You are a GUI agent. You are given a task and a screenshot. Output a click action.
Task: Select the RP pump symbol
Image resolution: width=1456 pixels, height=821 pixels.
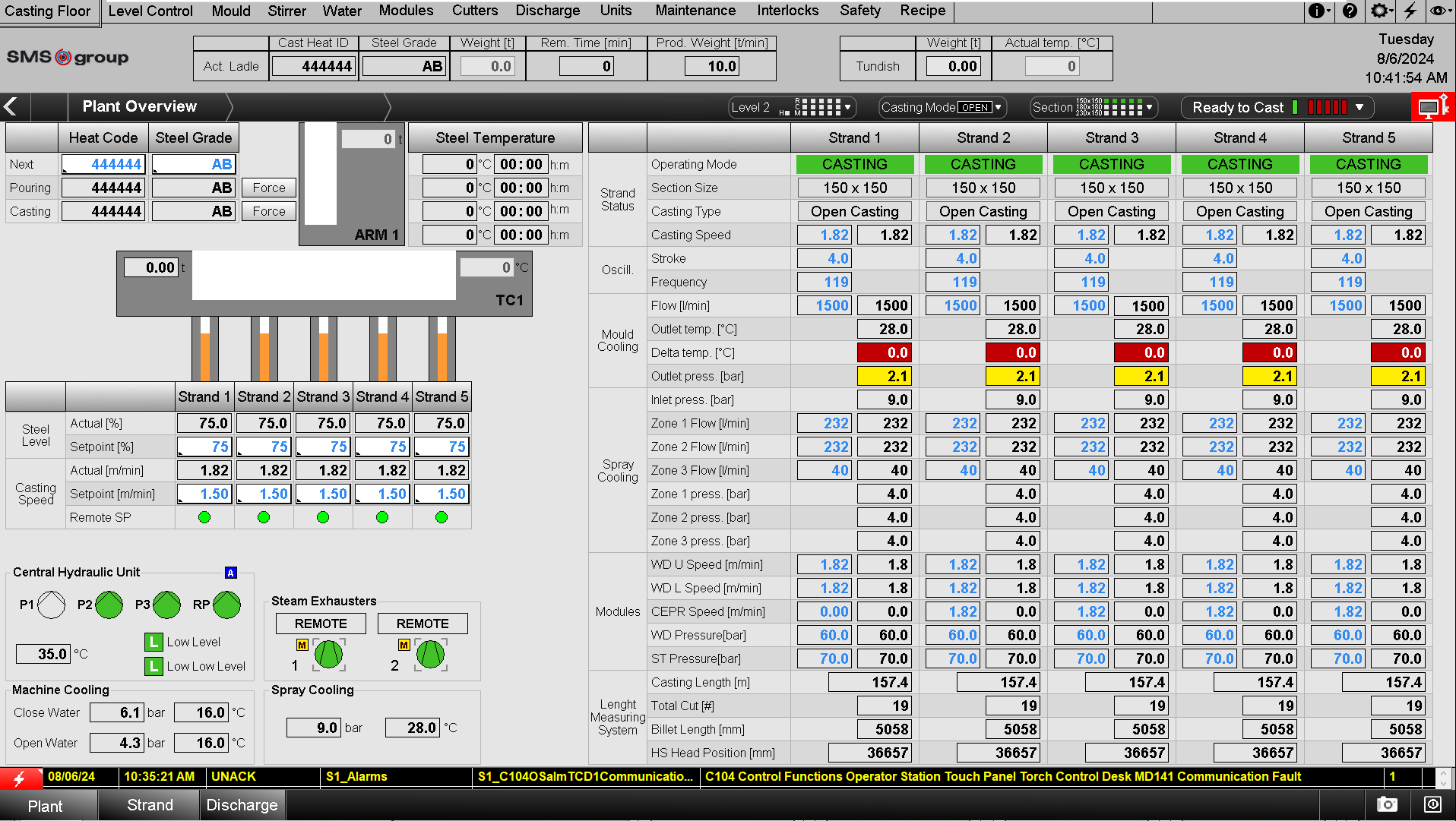coord(226,605)
